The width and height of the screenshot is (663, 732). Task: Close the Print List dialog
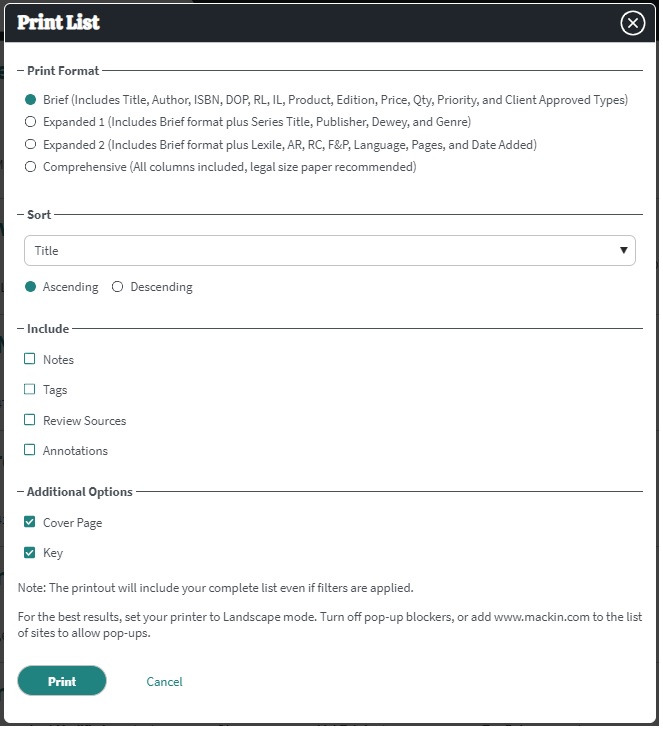(633, 23)
